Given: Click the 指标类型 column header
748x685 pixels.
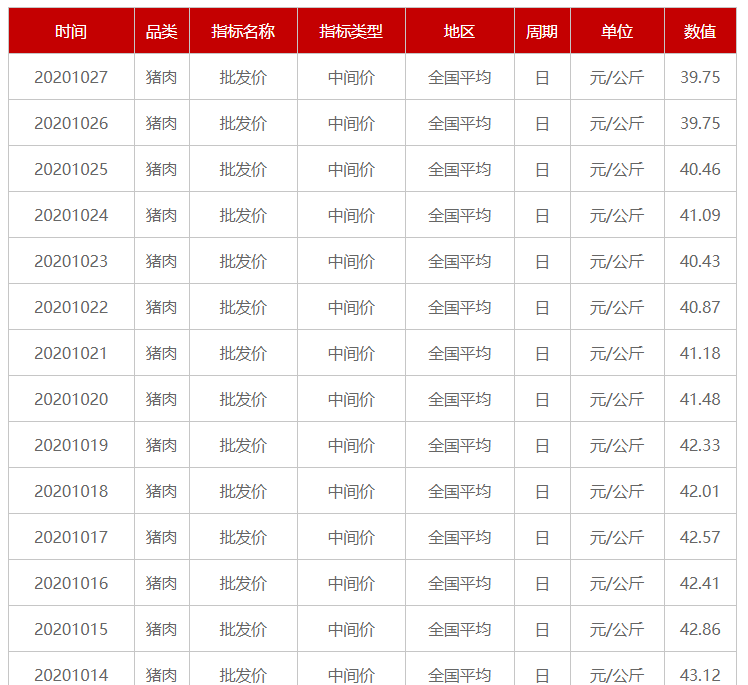Looking at the screenshot, I should click(351, 31).
